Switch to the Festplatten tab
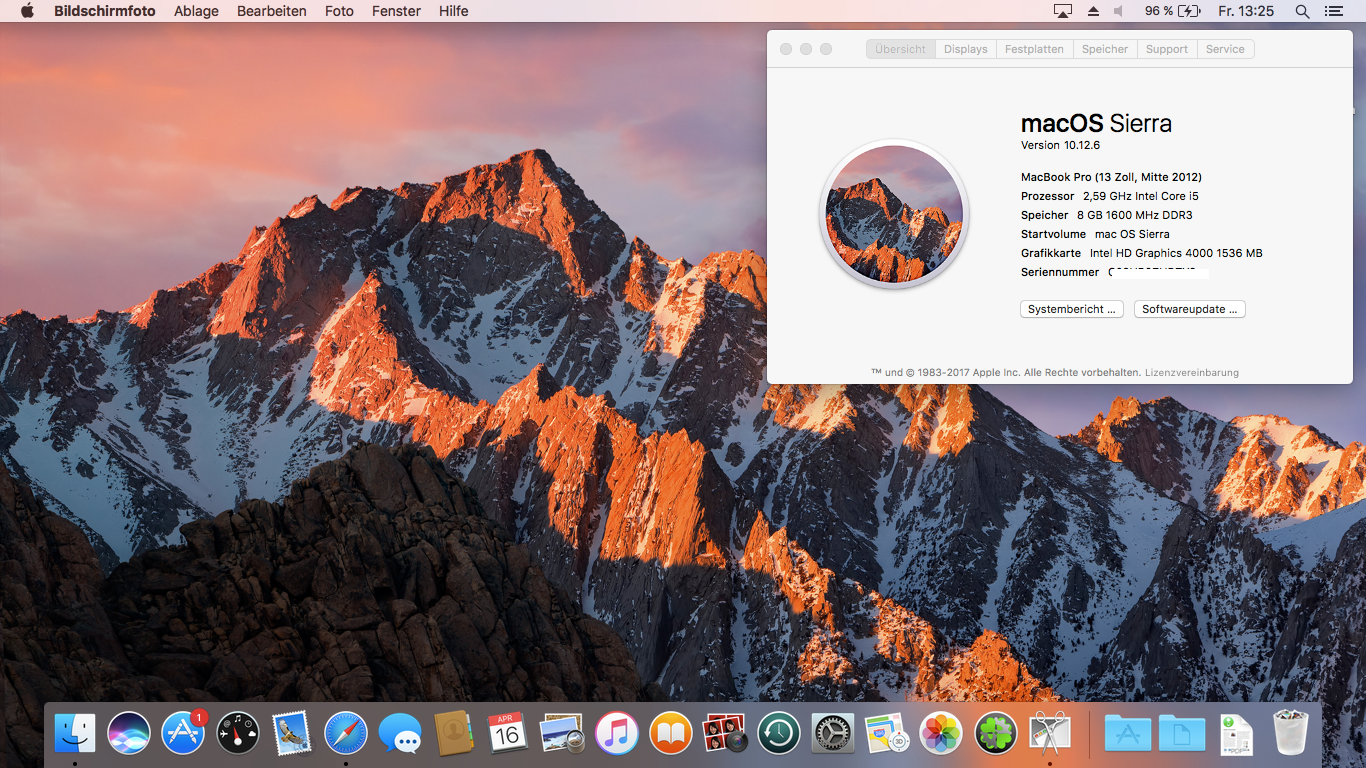 [x=1034, y=49]
